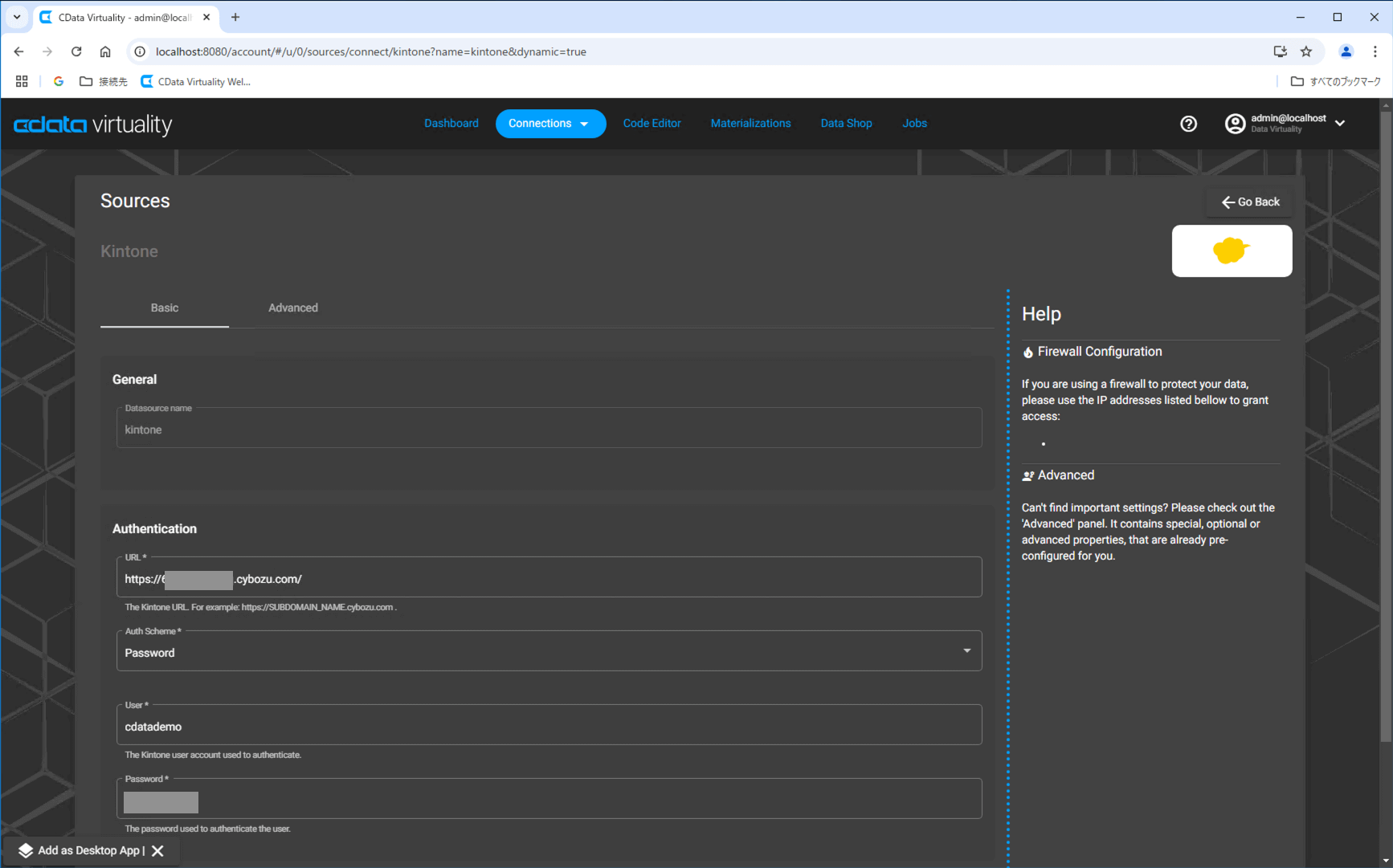1393x868 pixels.
Task: Click the User input field
Action: click(549, 725)
